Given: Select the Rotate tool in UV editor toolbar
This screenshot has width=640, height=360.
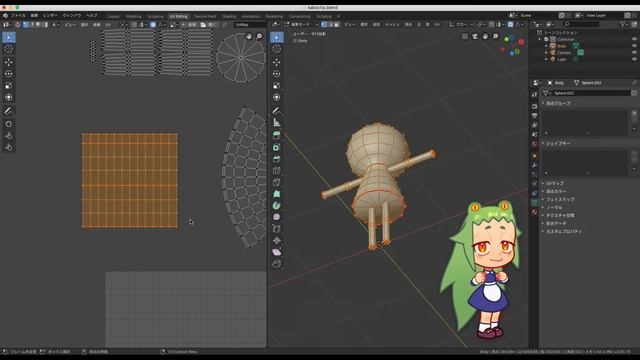Looking at the screenshot, I should [9, 74].
